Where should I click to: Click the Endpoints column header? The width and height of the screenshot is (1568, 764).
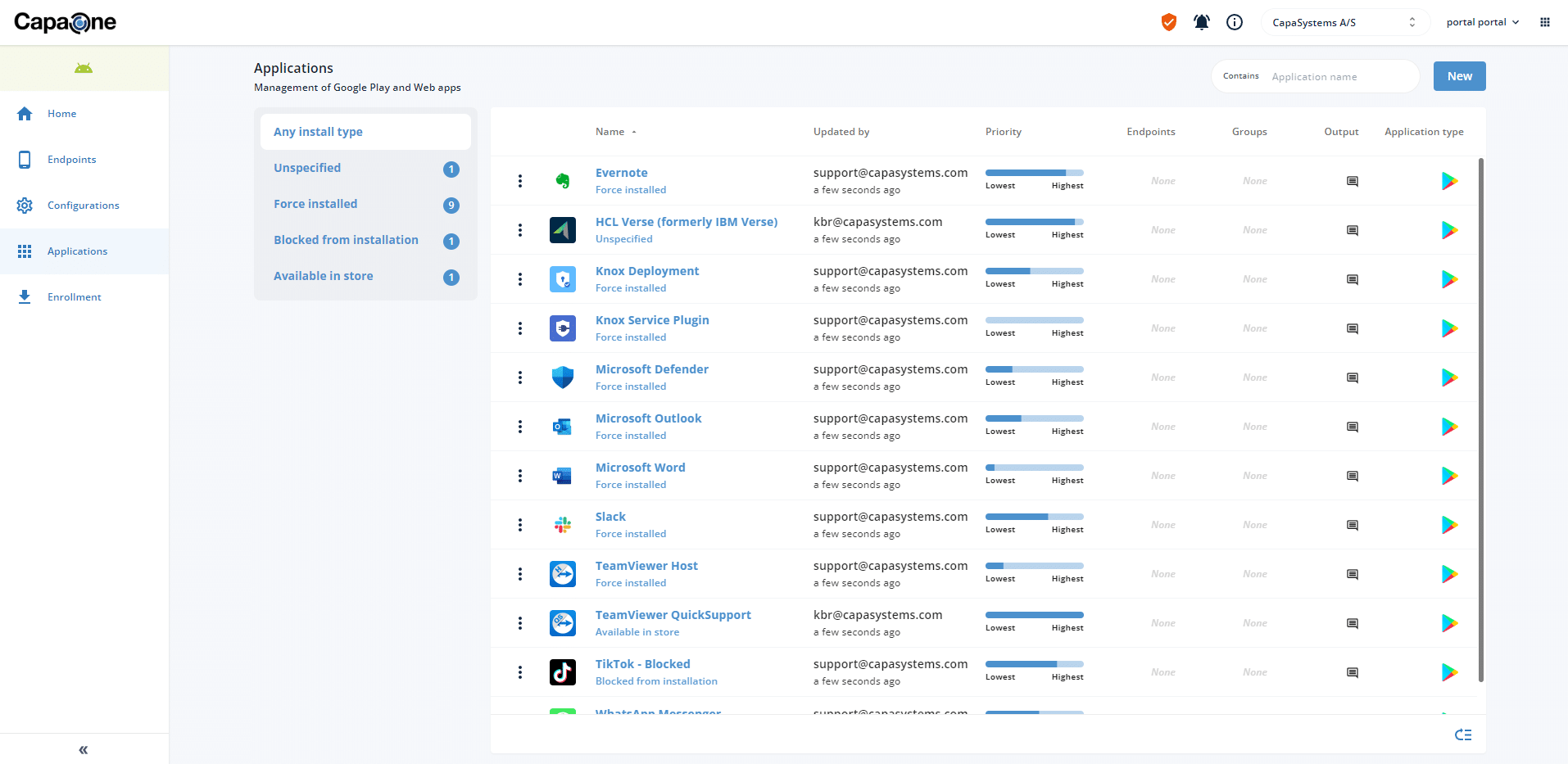pyautogui.click(x=1151, y=132)
